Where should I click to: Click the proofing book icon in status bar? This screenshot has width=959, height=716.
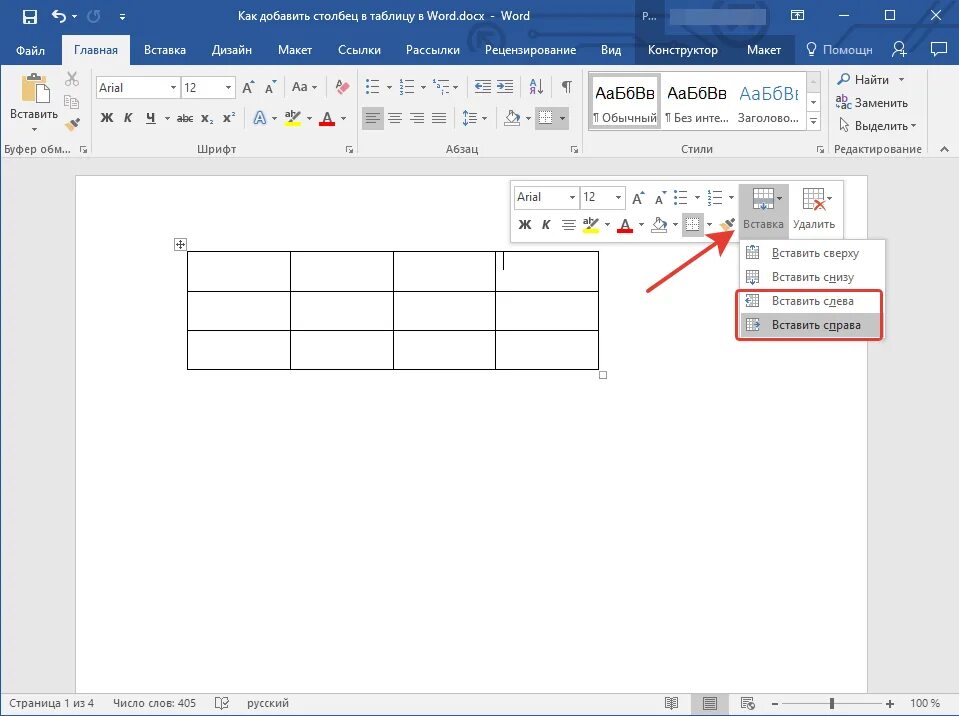coord(221,703)
